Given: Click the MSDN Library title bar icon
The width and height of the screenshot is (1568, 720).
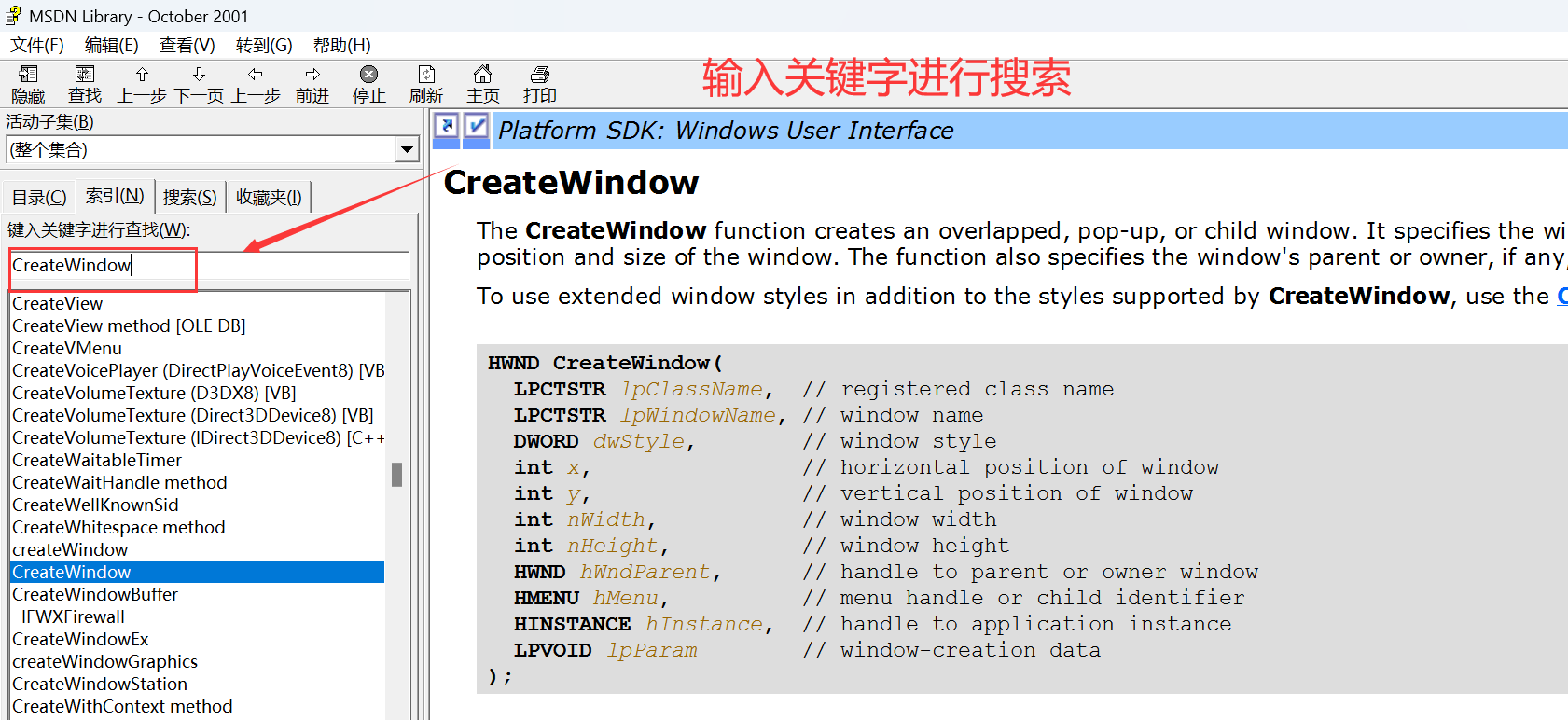Looking at the screenshot, I should click(x=13, y=16).
